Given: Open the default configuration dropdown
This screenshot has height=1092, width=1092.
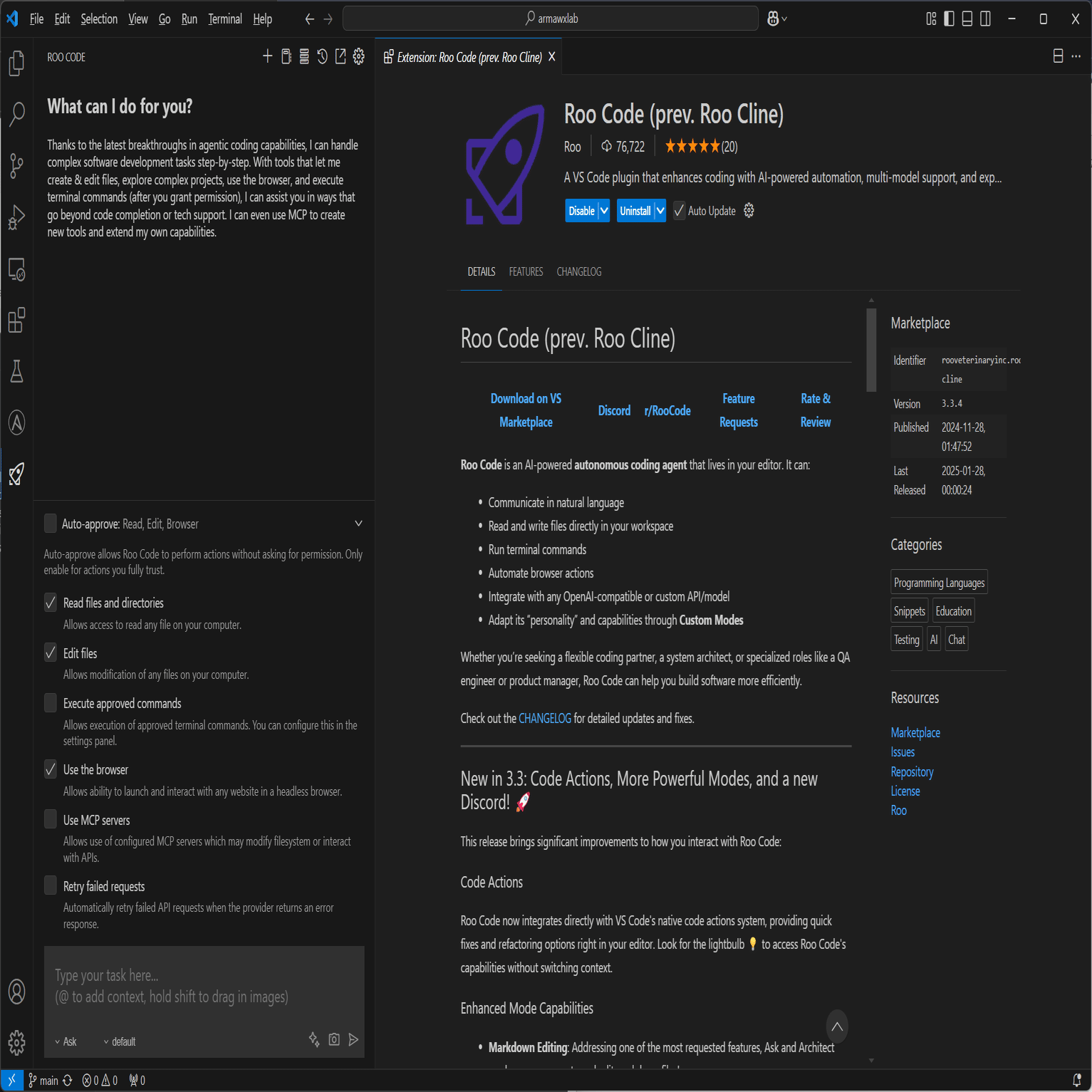Looking at the screenshot, I should click(x=119, y=1041).
